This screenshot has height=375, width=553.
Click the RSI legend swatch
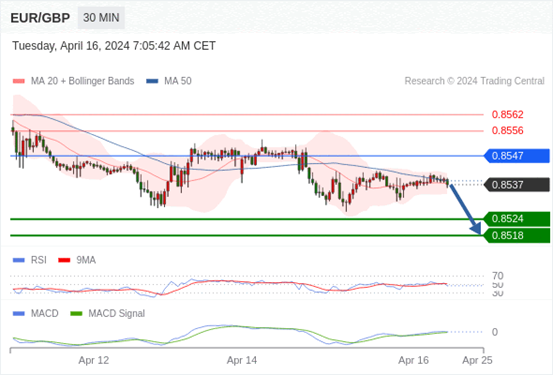pyautogui.click(x=19, y=260)
